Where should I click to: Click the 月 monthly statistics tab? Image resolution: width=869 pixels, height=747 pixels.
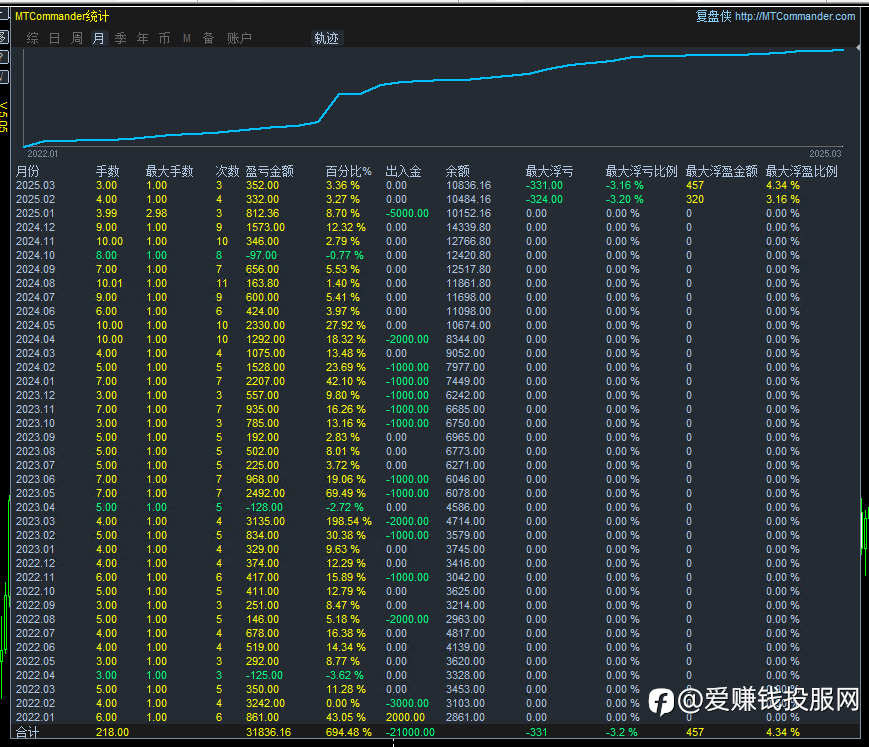[x=98, y=38]
